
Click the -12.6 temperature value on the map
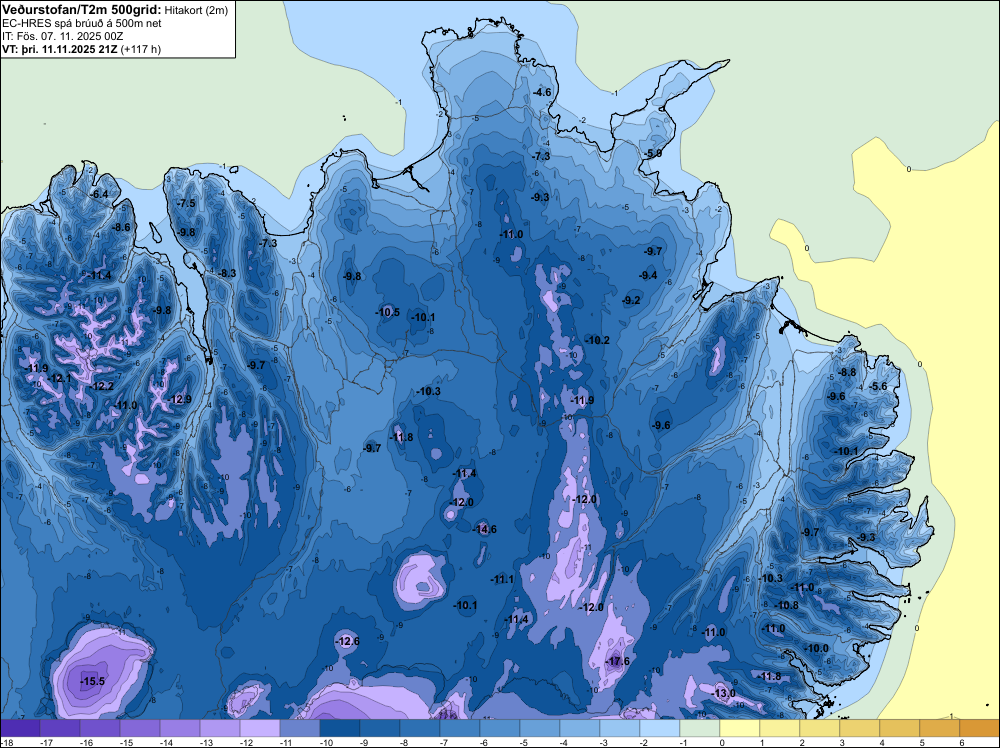347,641
